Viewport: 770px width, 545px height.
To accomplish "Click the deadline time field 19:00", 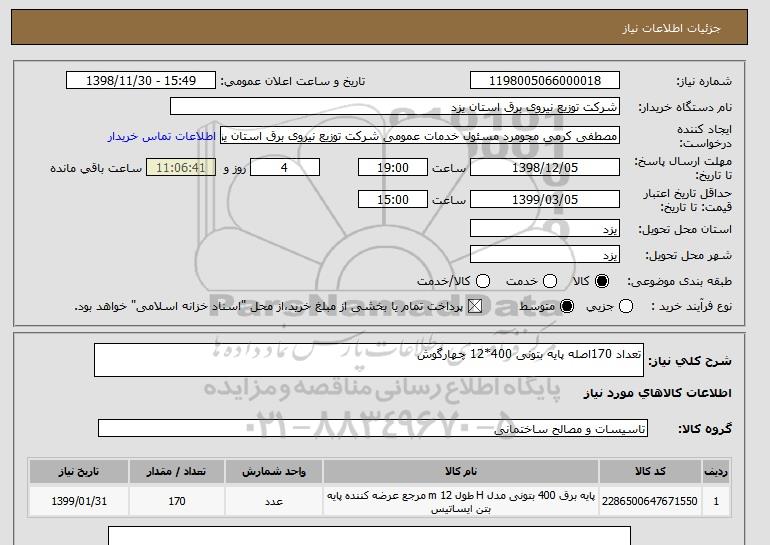I will click(393, 167).
